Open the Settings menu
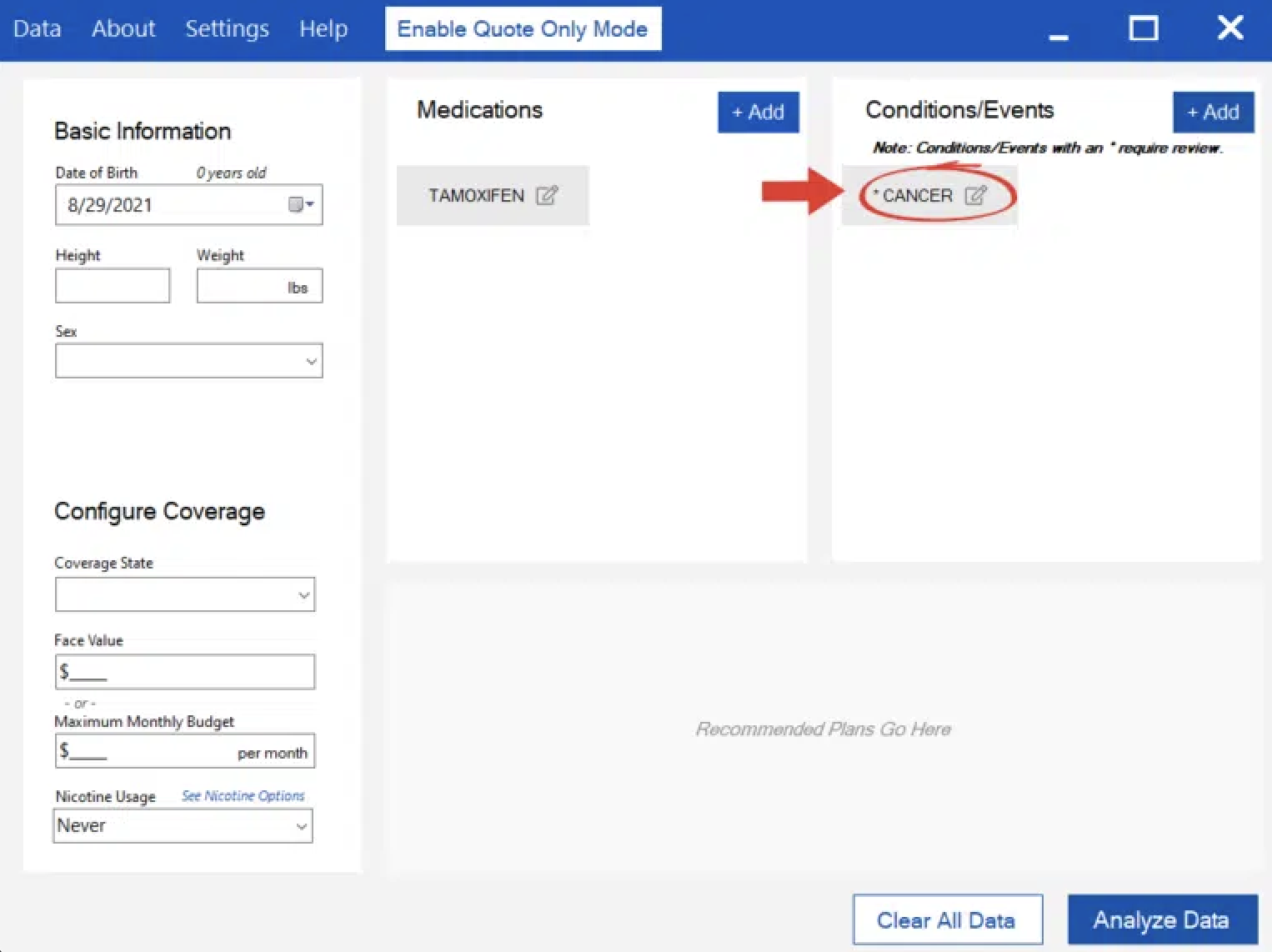1272x952 pixels. pos(227,28)
